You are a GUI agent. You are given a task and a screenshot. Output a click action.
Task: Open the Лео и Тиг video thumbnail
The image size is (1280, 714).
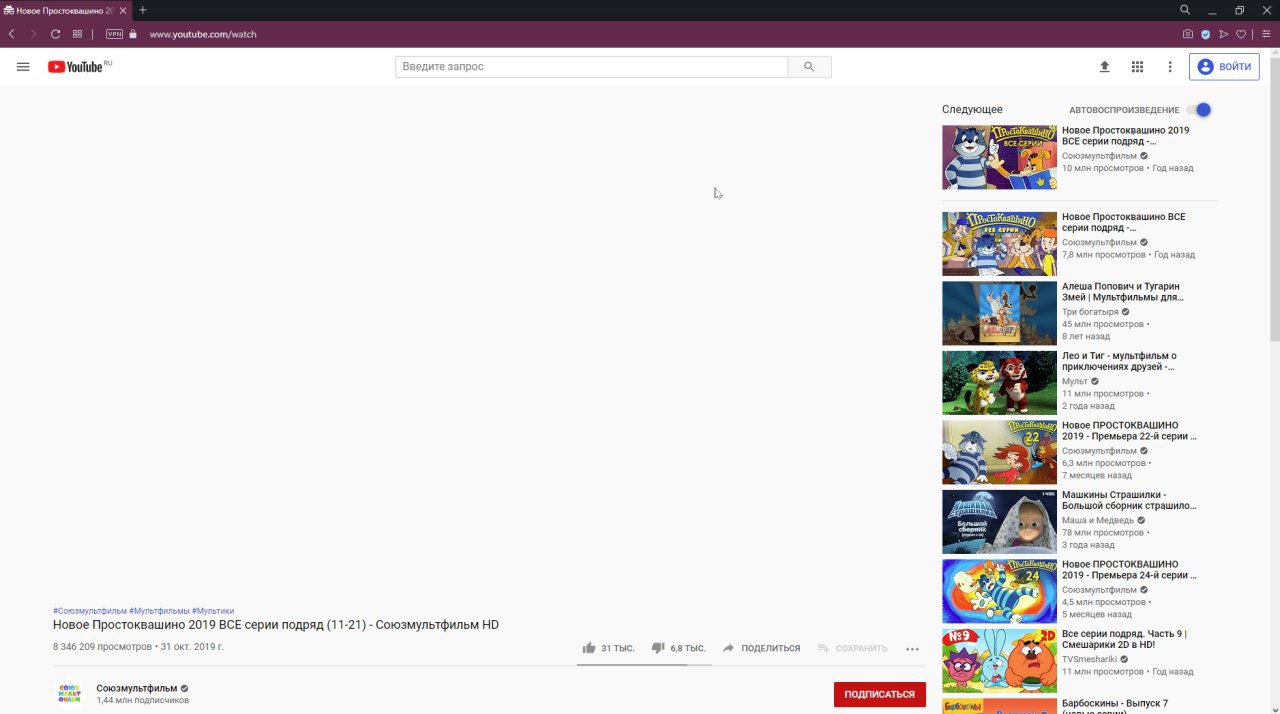[x=999, y=382]
